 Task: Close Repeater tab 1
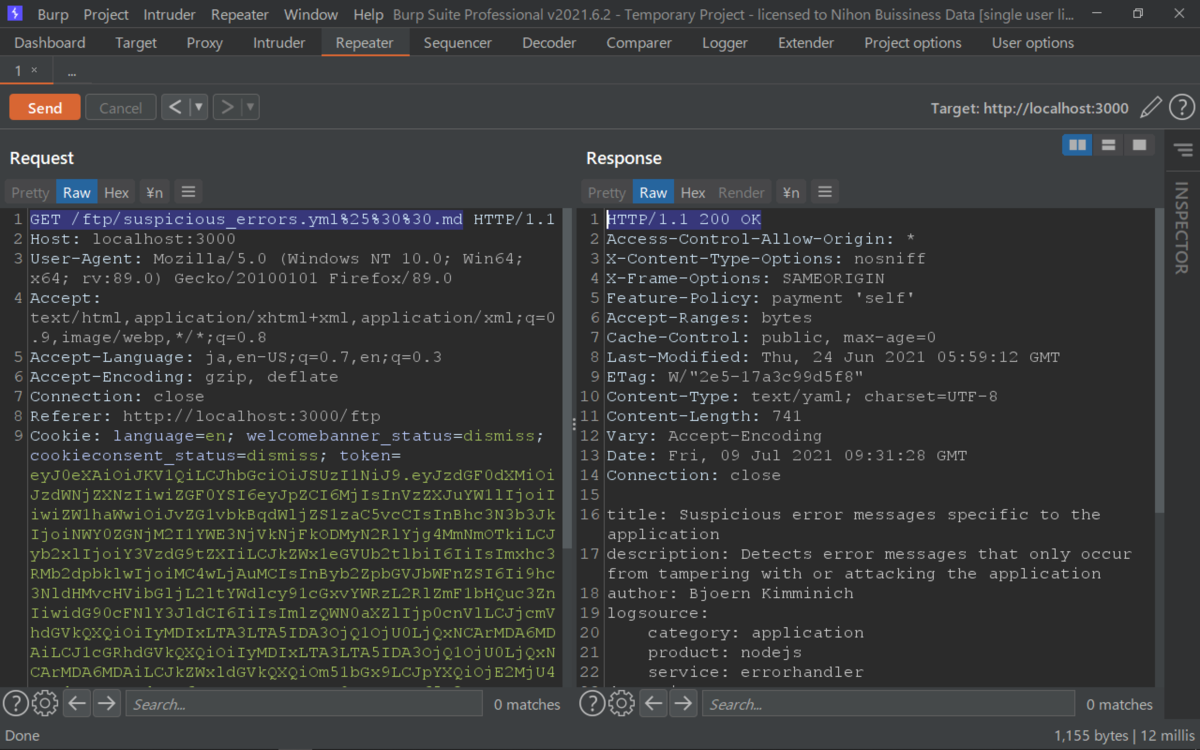[x=34, y=70]
